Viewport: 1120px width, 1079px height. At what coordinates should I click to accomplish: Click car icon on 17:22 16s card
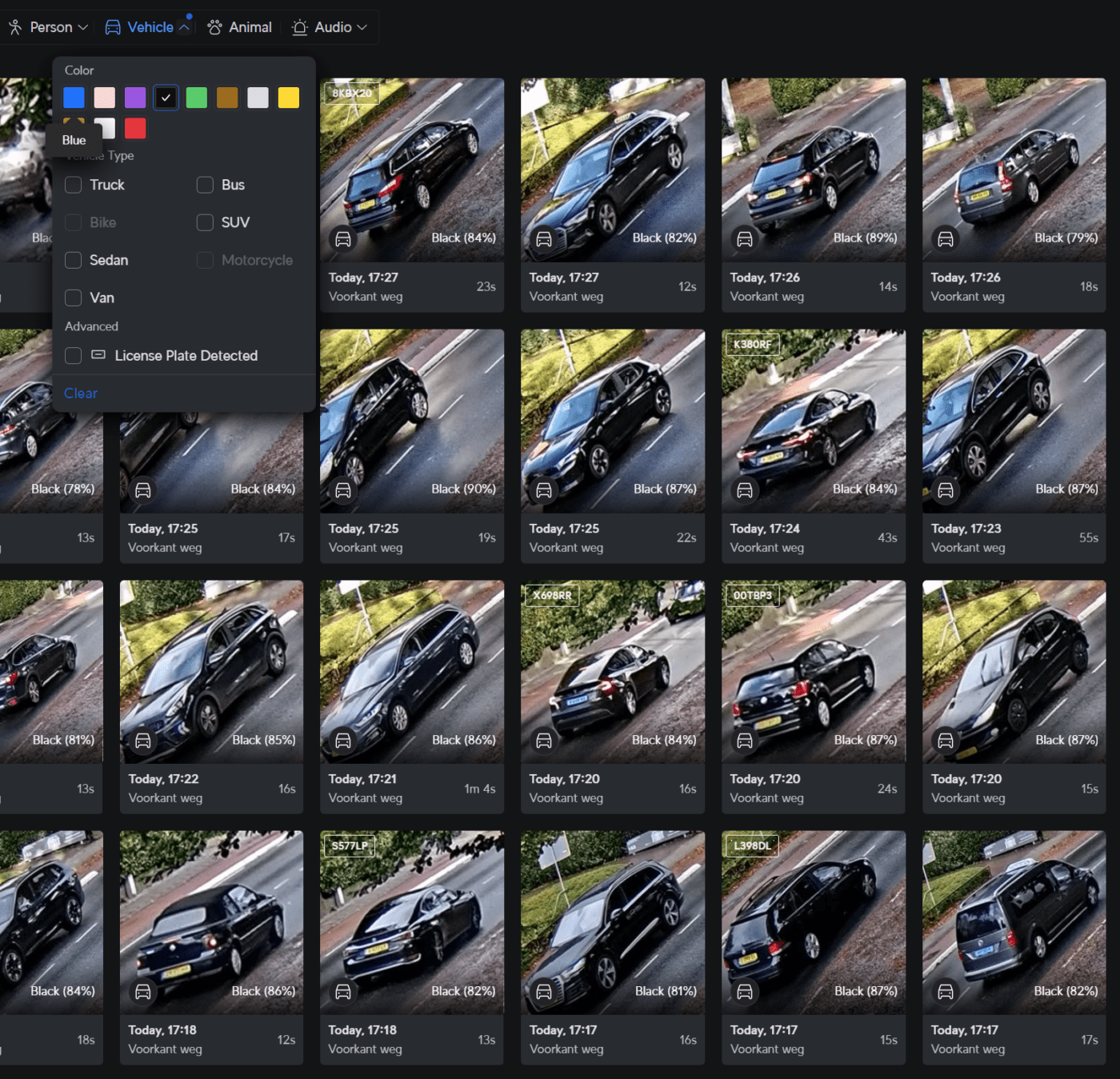(x=143, y=741)
